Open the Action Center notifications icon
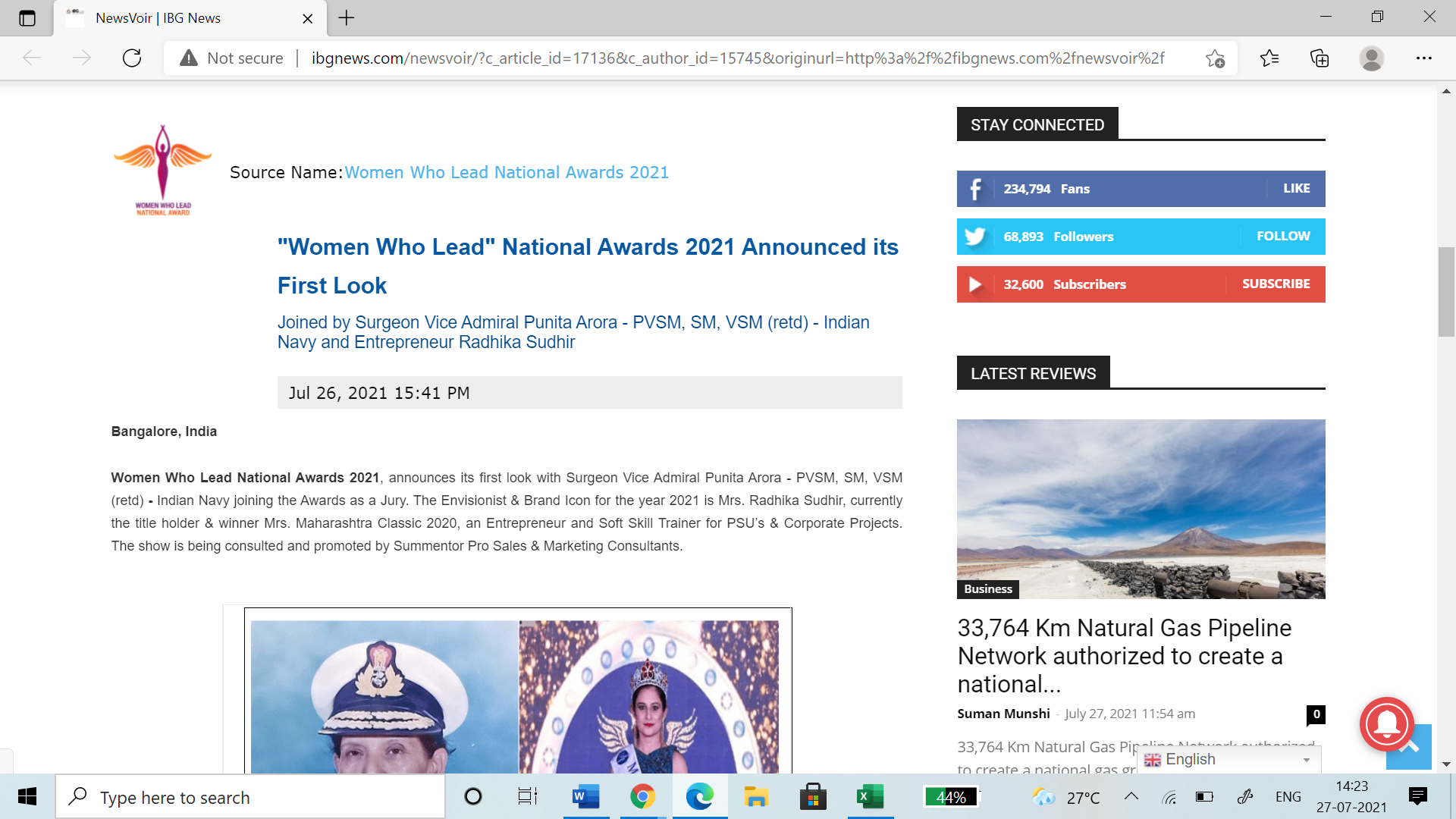The height and width of the screenshot is (819, 1456). tap(1417, 797)
